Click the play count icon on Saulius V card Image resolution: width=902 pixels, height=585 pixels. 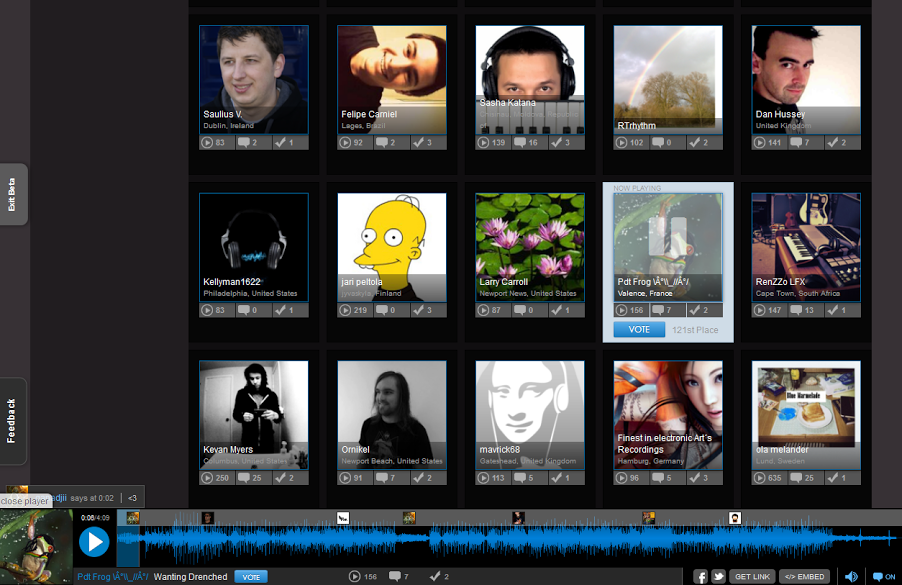coord(207,143)
